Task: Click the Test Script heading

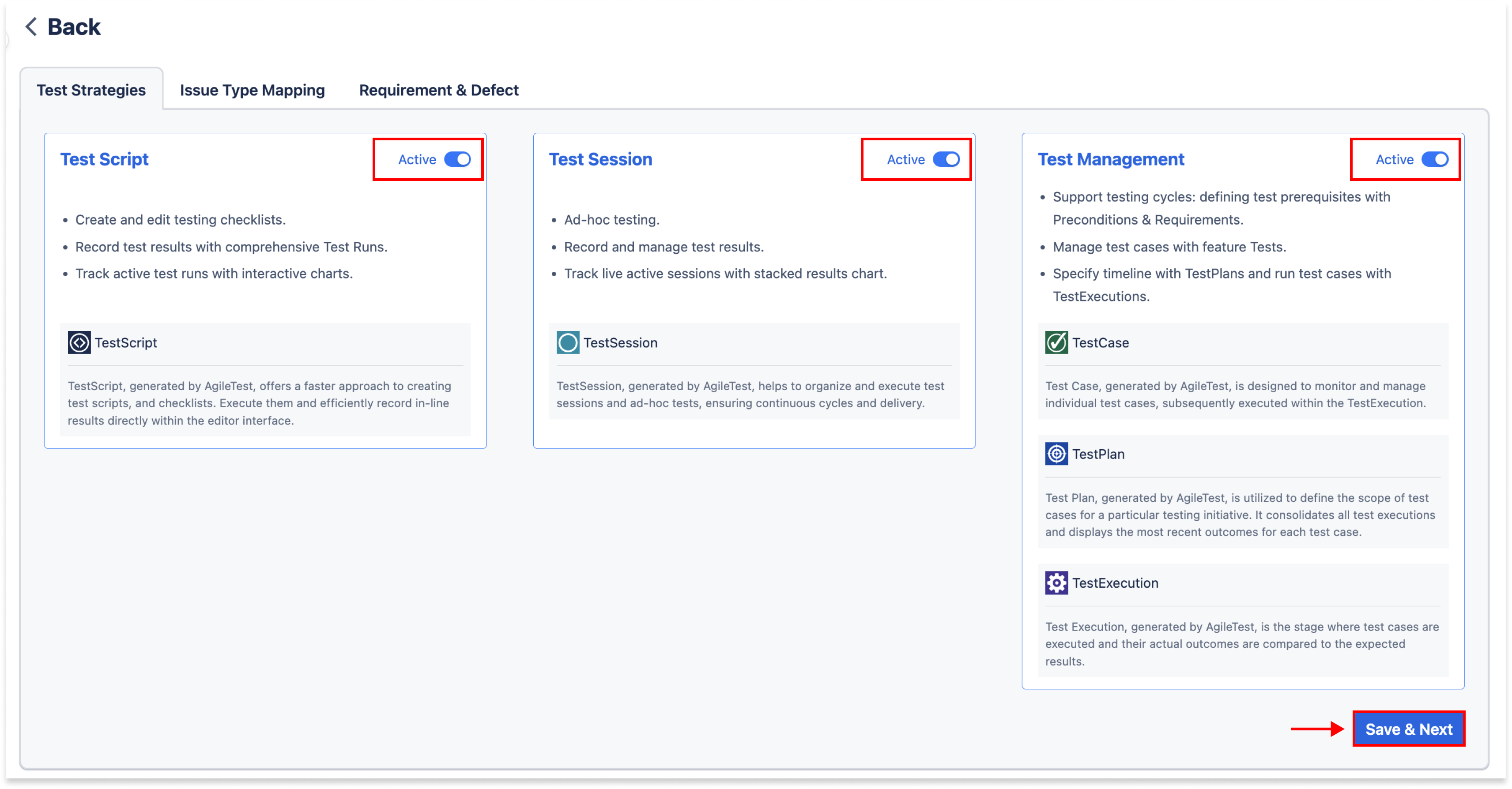Action: (x=105, y=159)
